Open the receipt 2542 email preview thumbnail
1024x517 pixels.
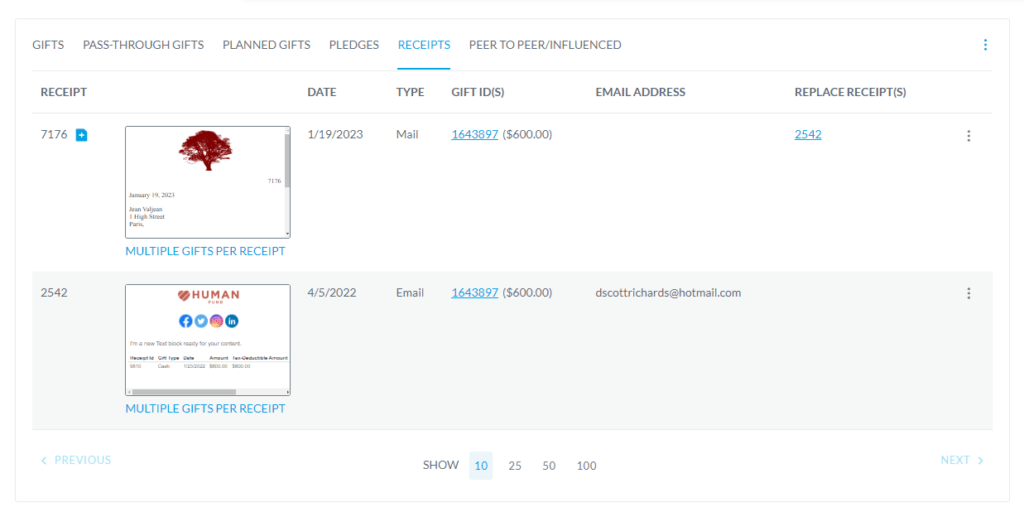coord(208,339)
